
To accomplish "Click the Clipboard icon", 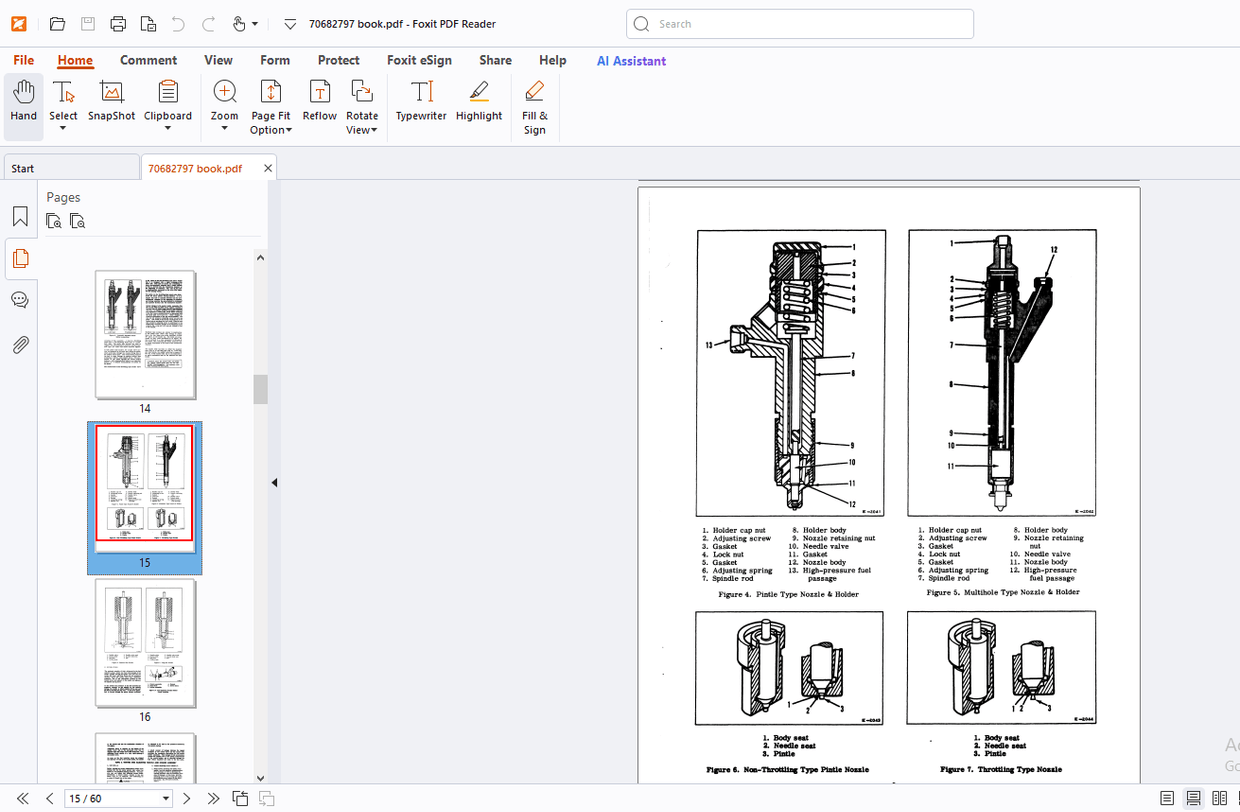I will pyautogui.click(x=168, y=92).
